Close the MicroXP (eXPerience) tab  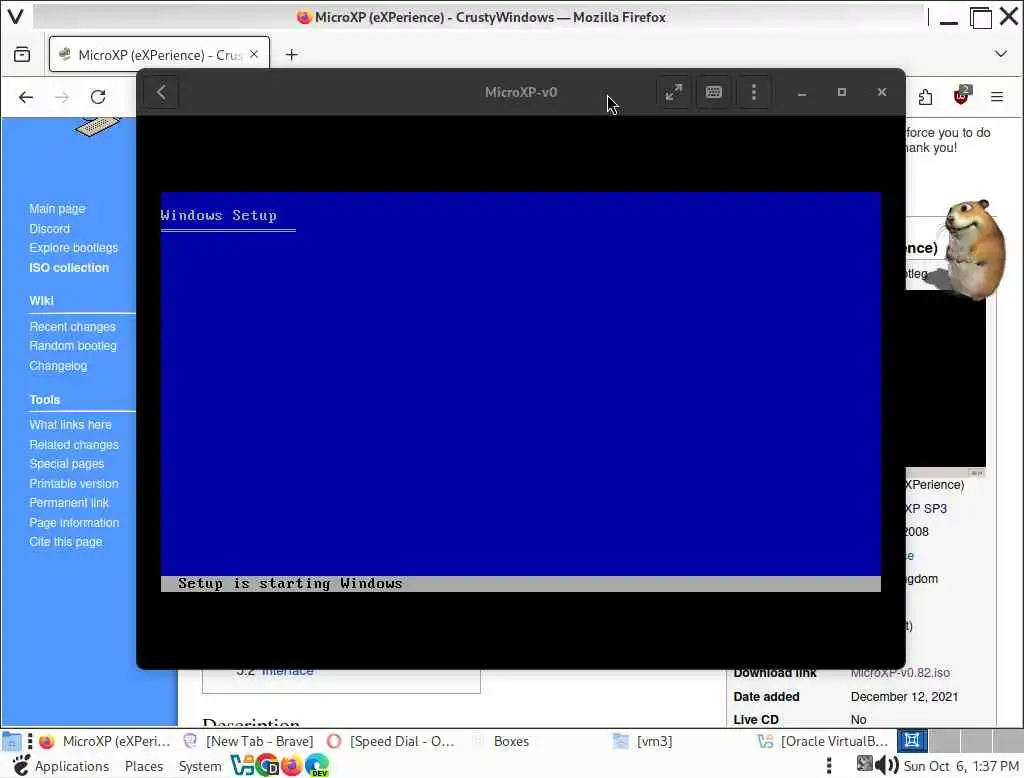pos(254,54)
